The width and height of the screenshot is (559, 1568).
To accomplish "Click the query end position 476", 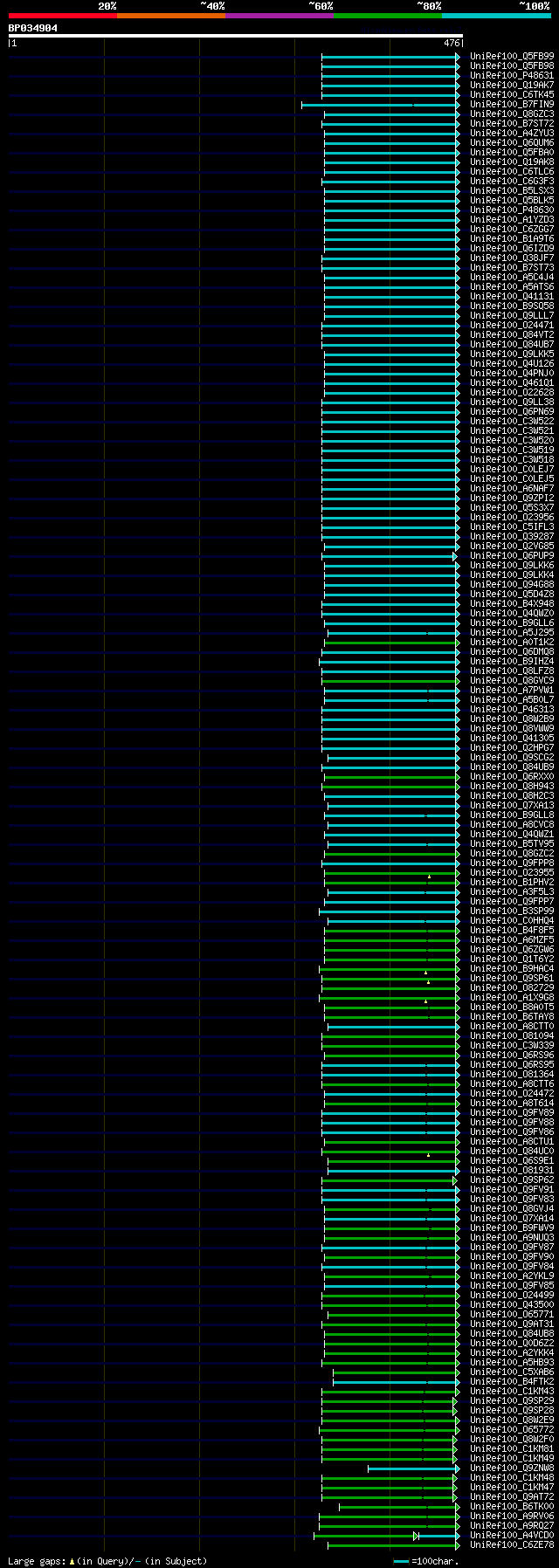I will [452, 43].
